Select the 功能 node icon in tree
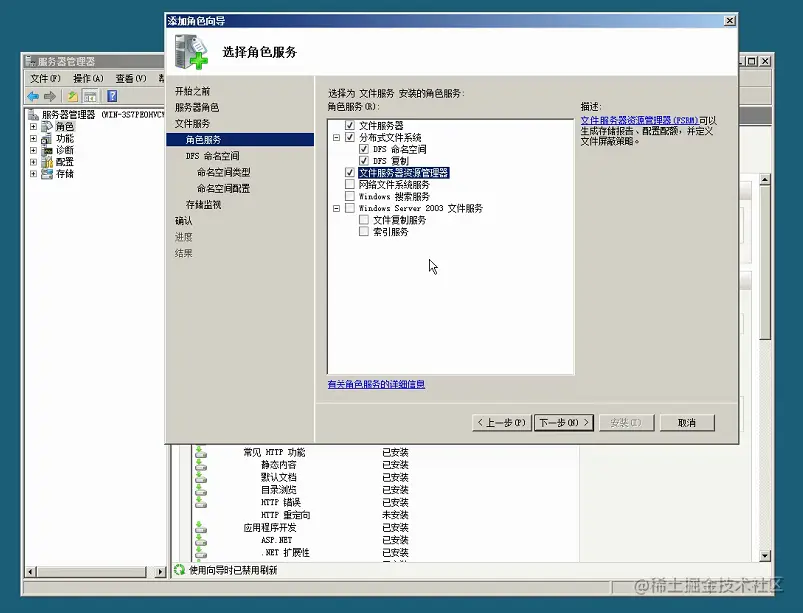Image resolution: width=803 pixels, height=613 pixels. (47, 138)
